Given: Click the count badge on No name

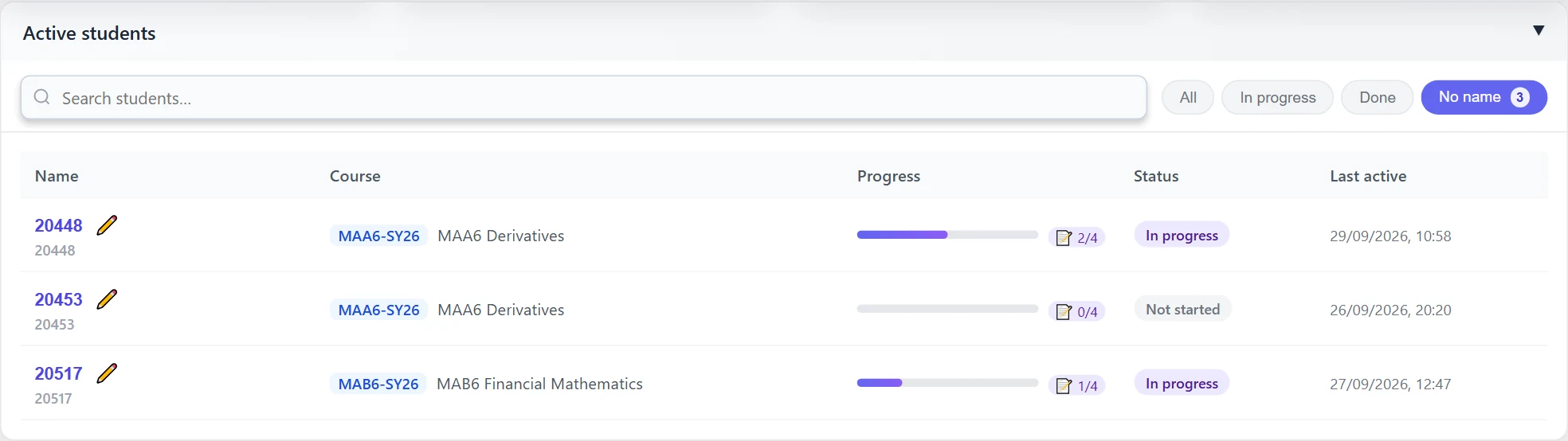Looking at the screenshot, I should 1519,97.
